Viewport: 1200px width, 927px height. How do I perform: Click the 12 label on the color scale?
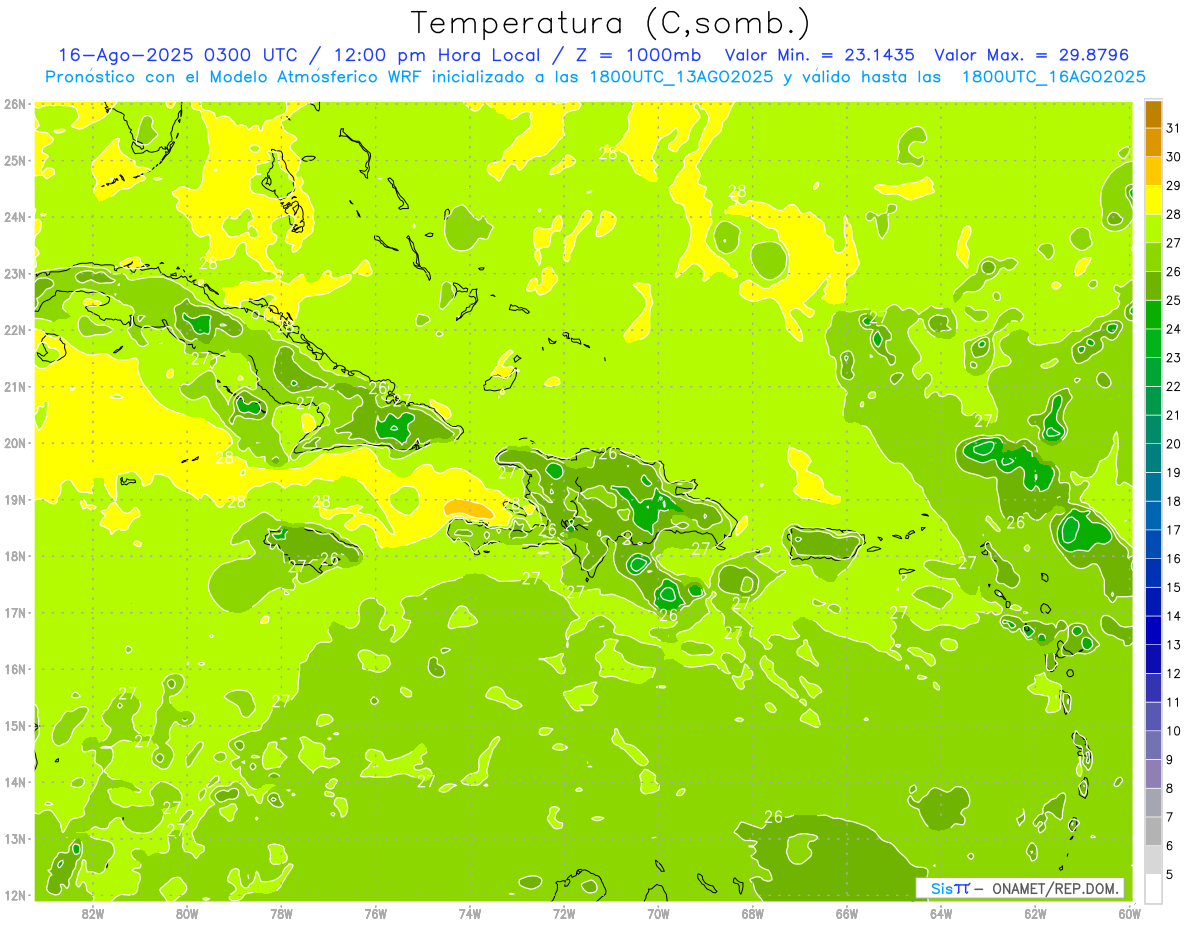[1173, 673]
